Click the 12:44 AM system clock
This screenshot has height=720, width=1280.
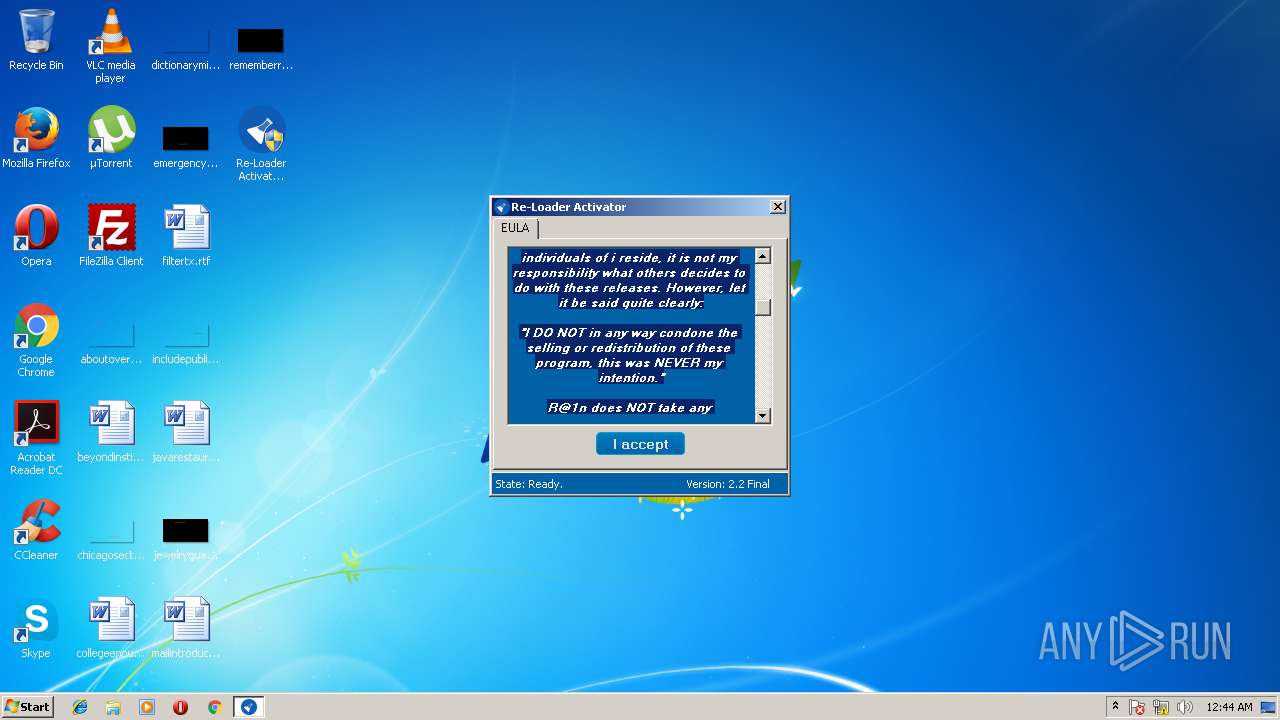click(x=1229, y=707)
